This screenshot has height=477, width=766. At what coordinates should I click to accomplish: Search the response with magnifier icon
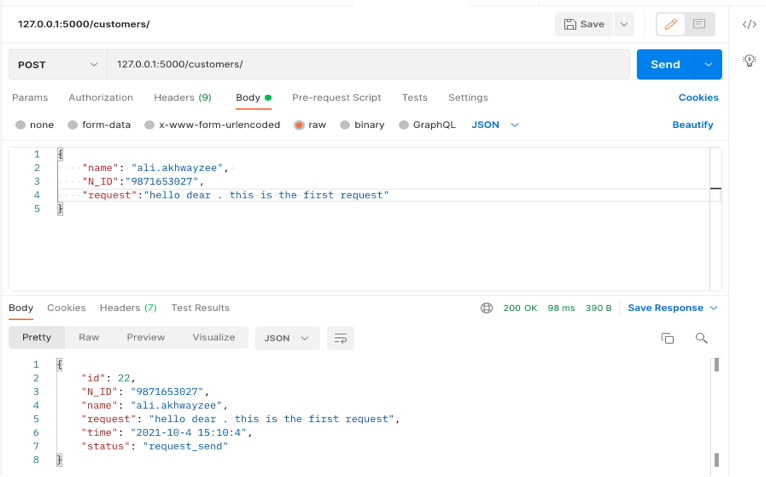[701, 338]
